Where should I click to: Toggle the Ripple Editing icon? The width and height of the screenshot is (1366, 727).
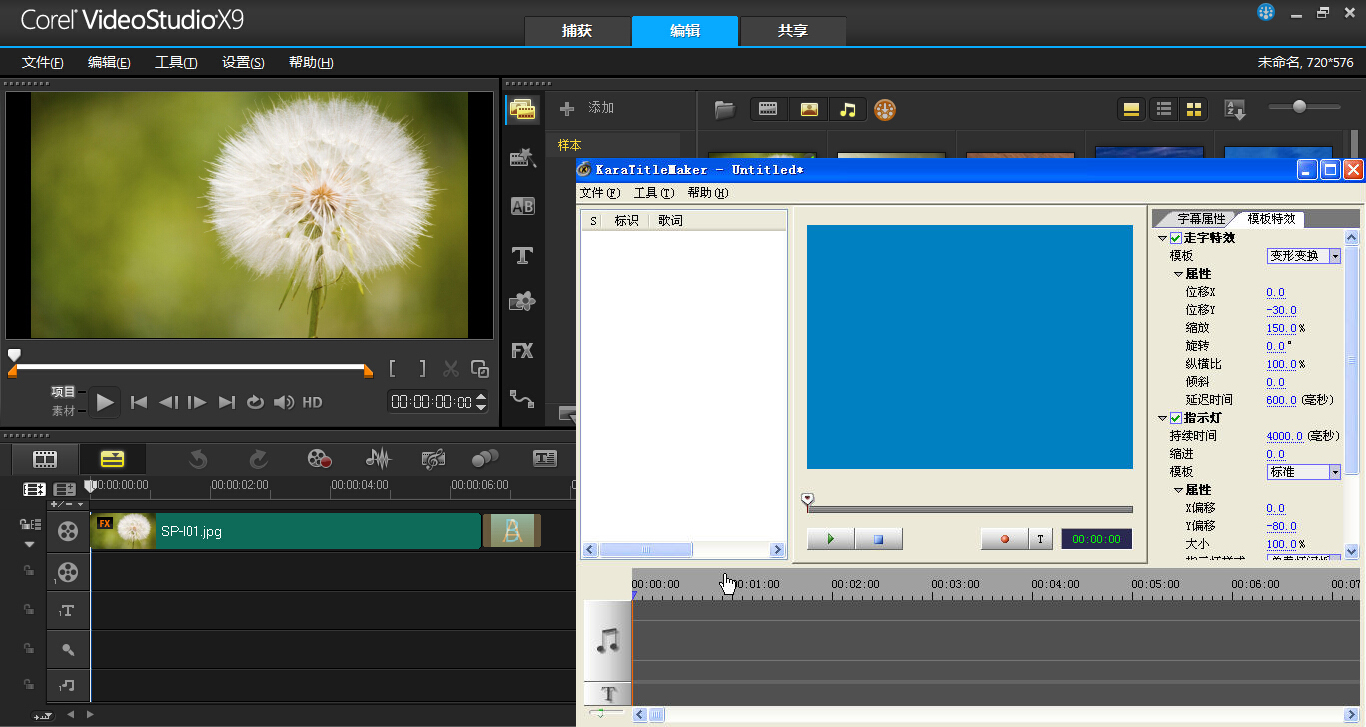(x=29, y=524)
